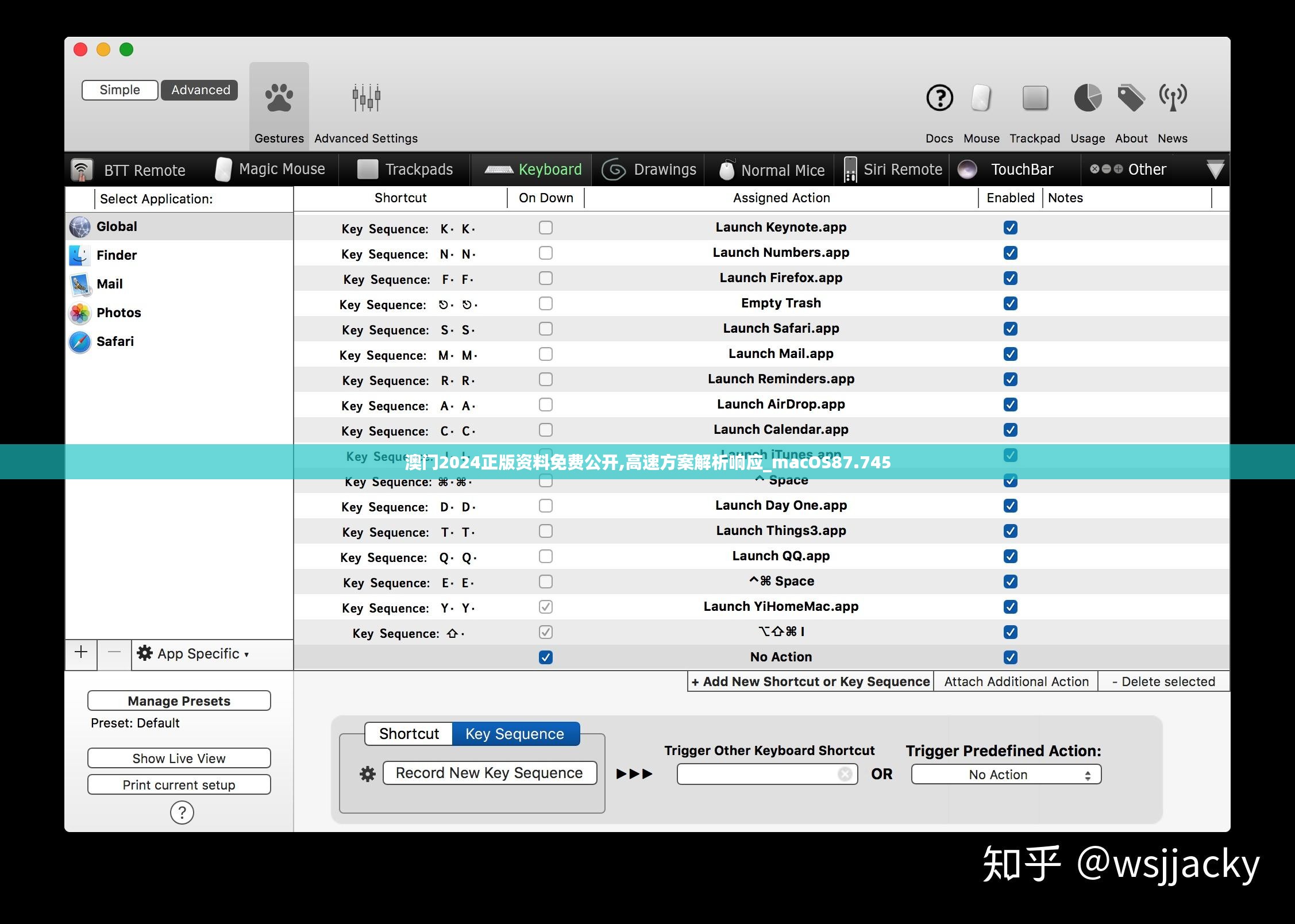Click Print current setup button

(x=179, y=785)
